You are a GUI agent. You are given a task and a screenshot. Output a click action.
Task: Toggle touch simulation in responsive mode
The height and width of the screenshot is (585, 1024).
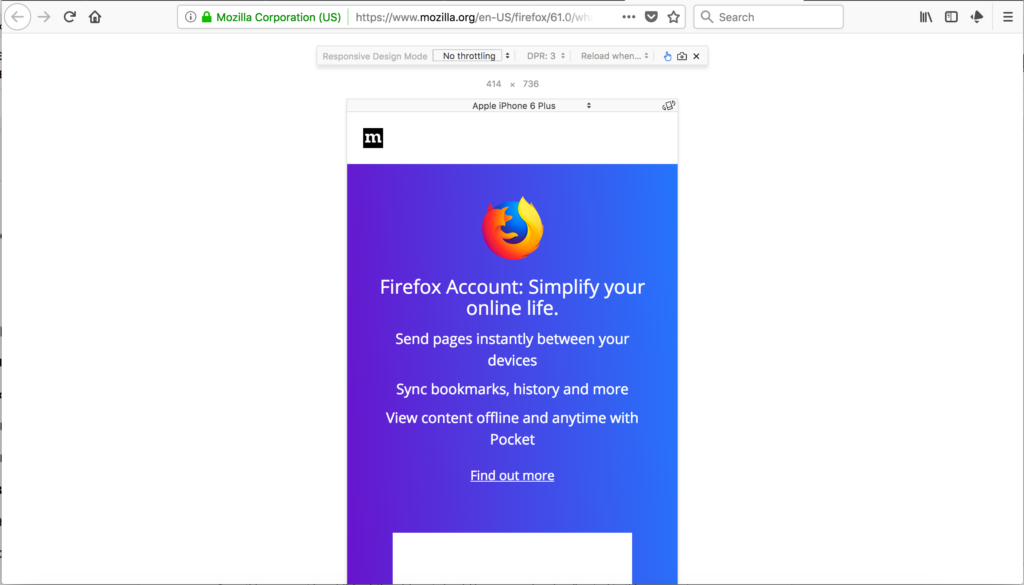pyautogui.click(x=668, y=56)
